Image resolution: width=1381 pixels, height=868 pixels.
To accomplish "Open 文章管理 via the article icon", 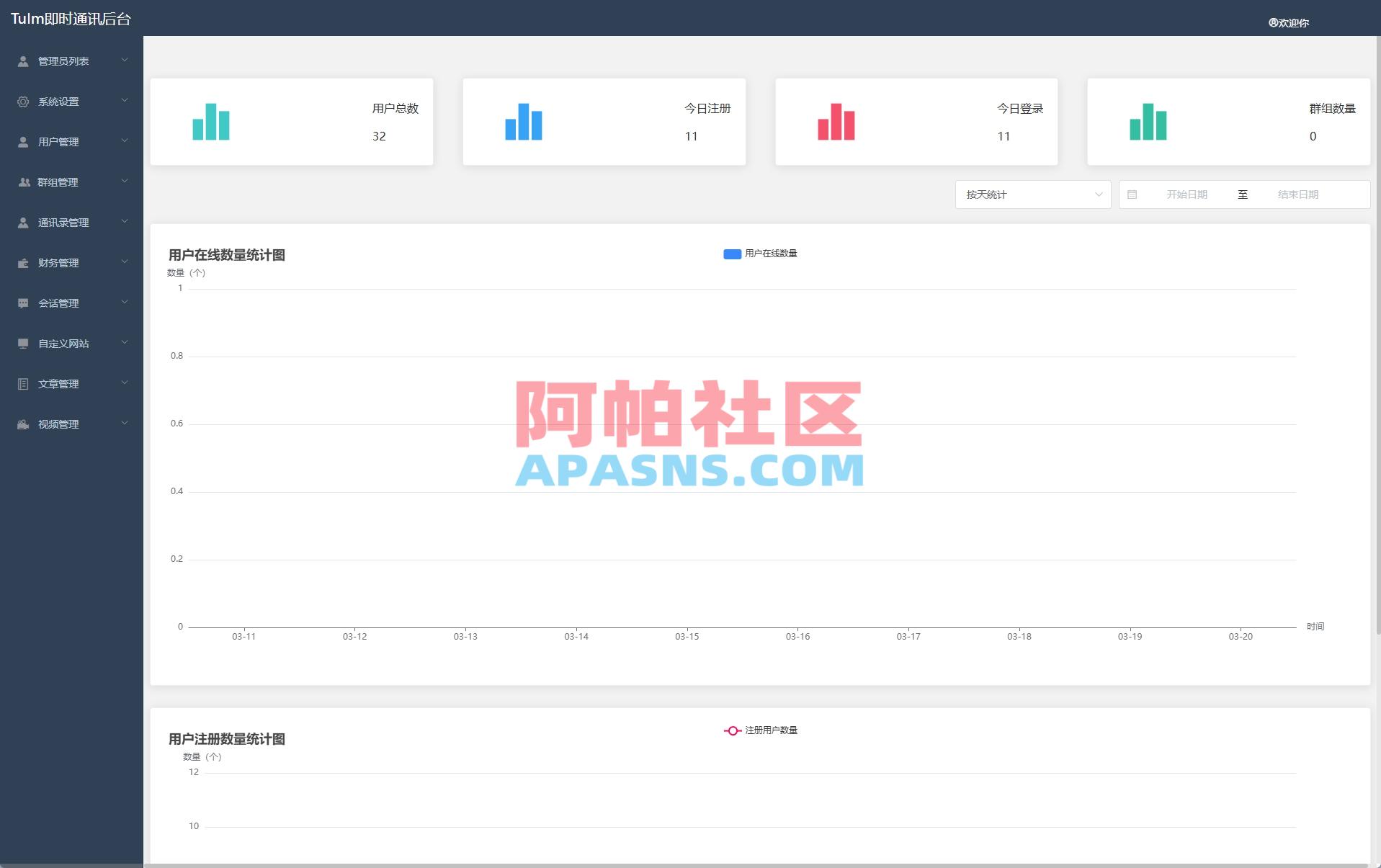I will click(x=22, y=384).
